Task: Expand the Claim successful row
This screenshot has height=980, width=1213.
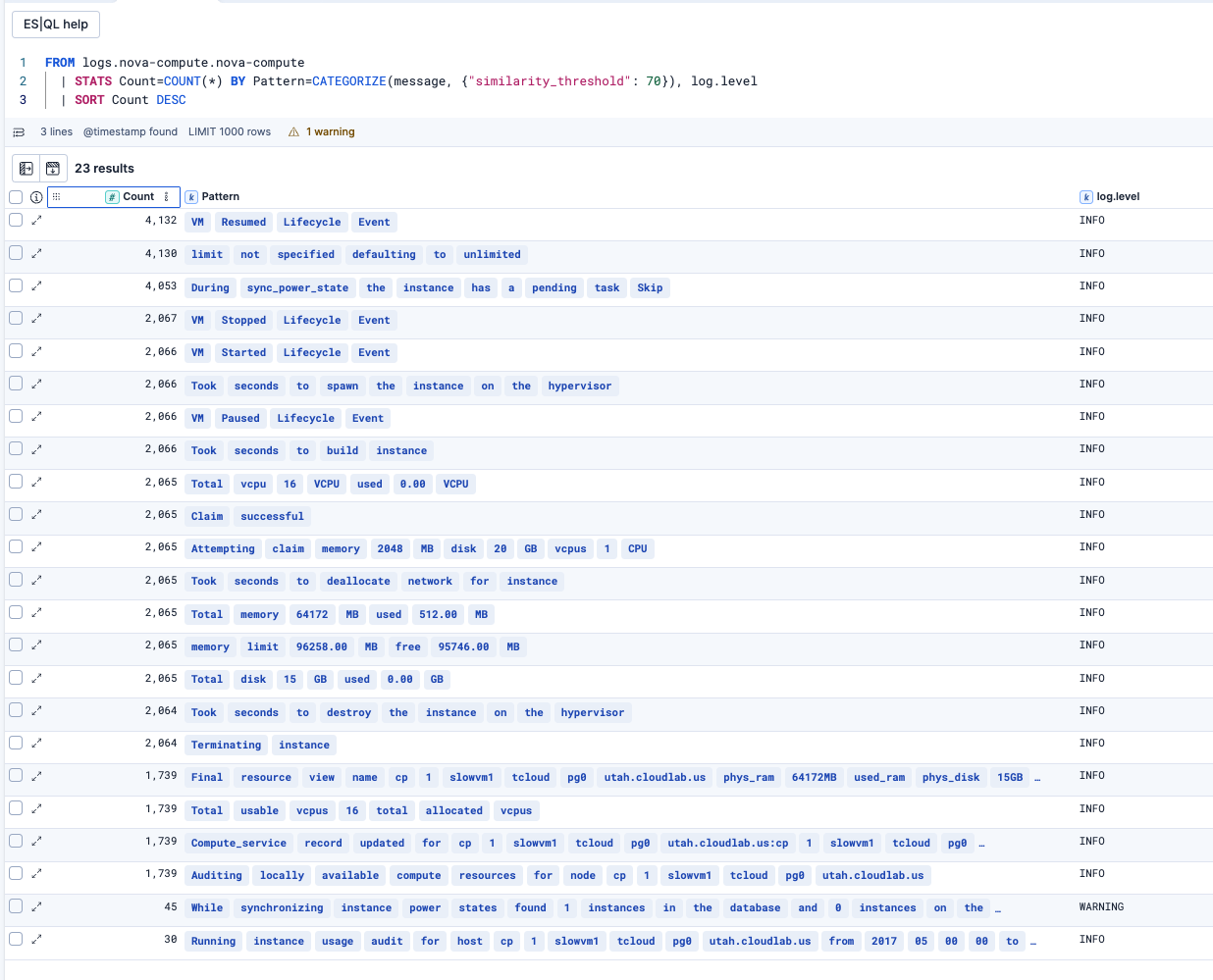Action: pyautogui.click(x=36, y=514)
